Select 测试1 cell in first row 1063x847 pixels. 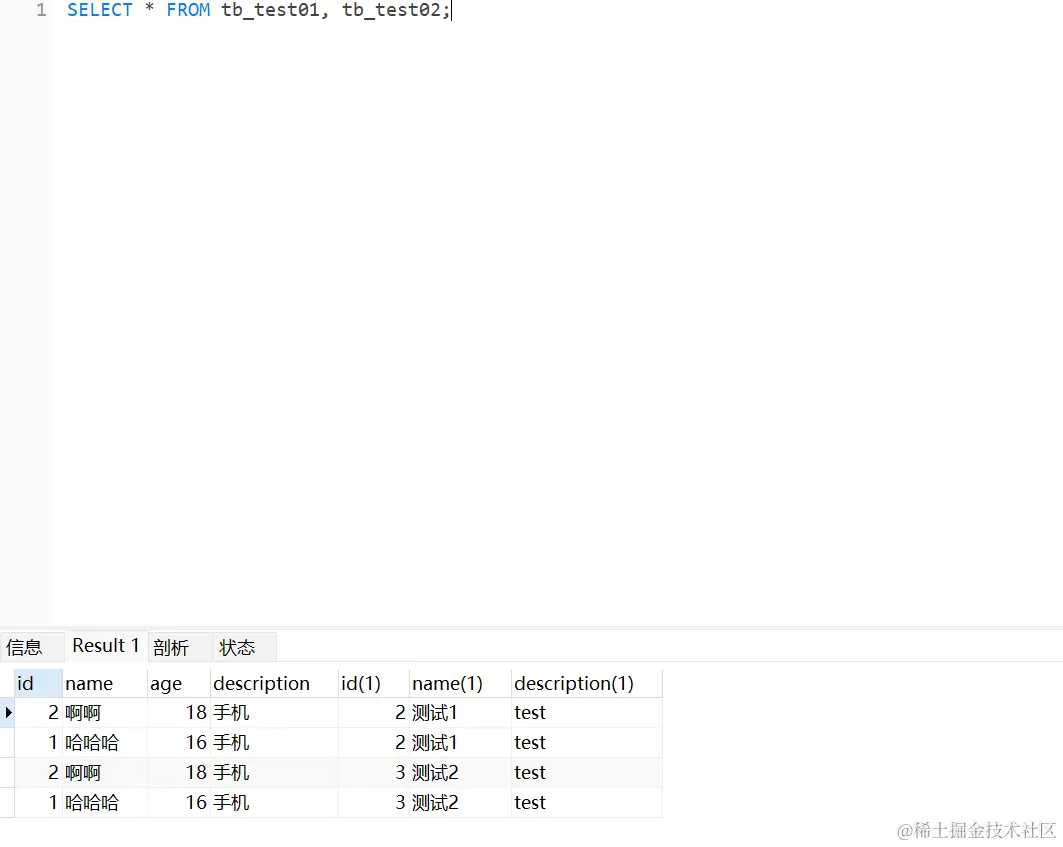click(x=460, y=713)
